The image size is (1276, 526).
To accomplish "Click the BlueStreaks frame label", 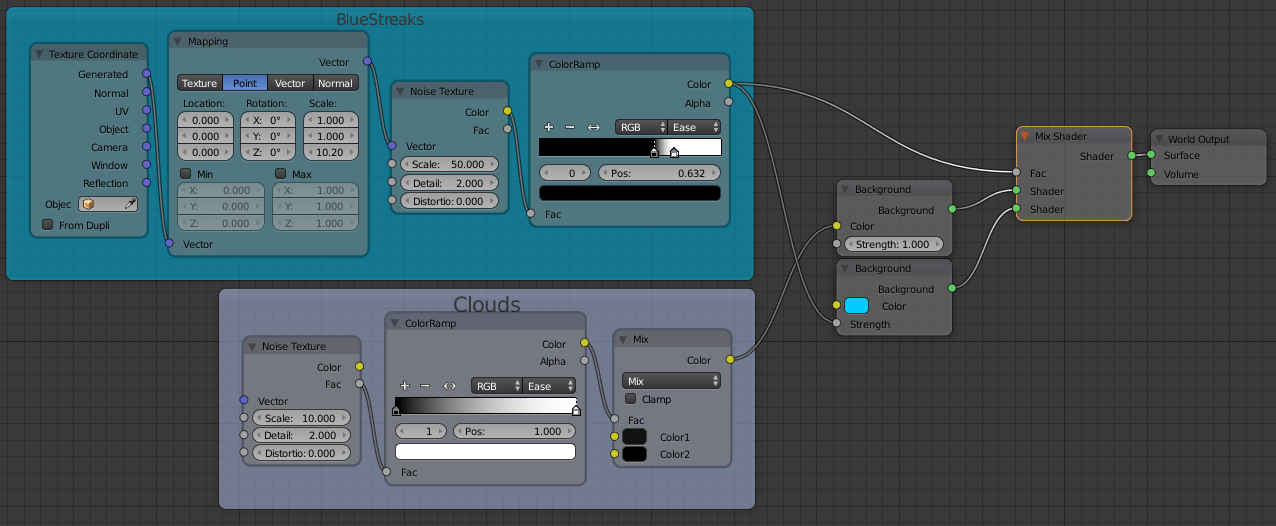I will tap(380, 19).
